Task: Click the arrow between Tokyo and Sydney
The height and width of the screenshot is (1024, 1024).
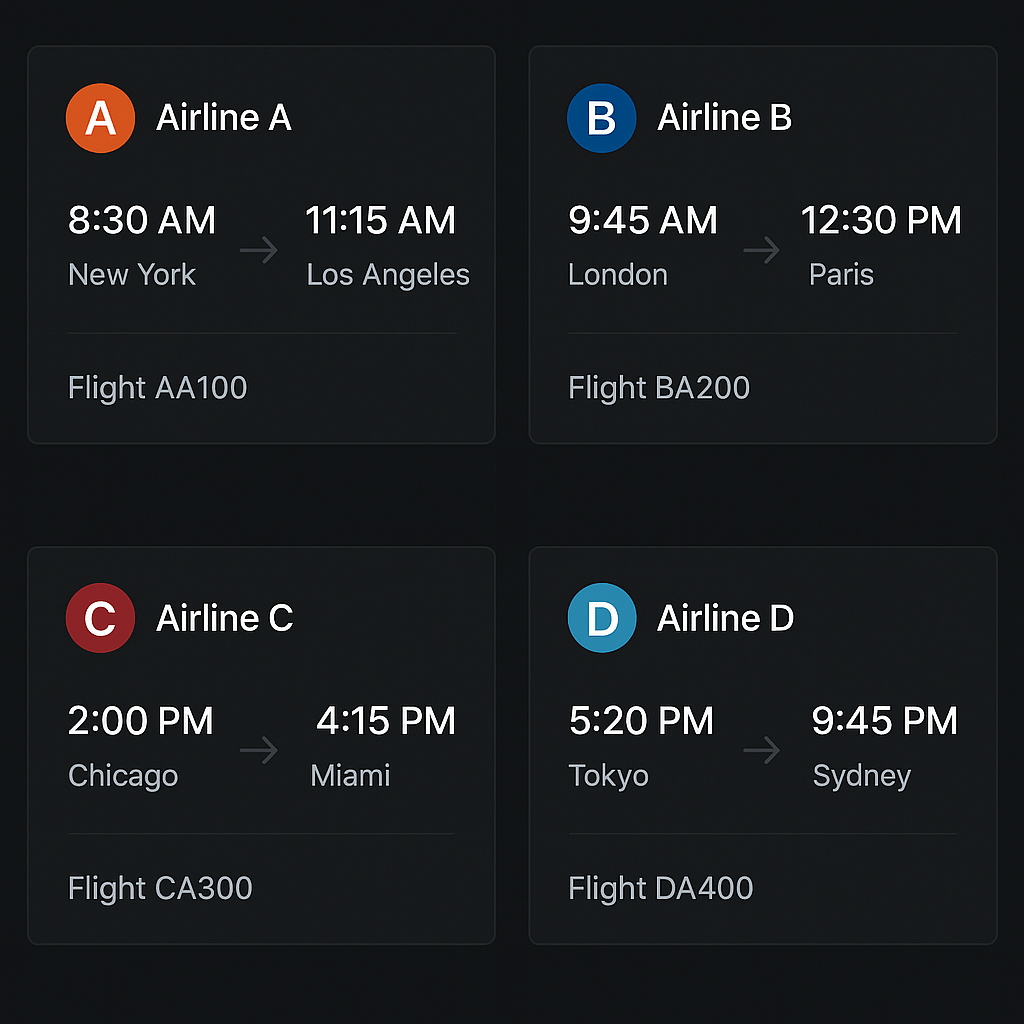Action: point(761,750)
